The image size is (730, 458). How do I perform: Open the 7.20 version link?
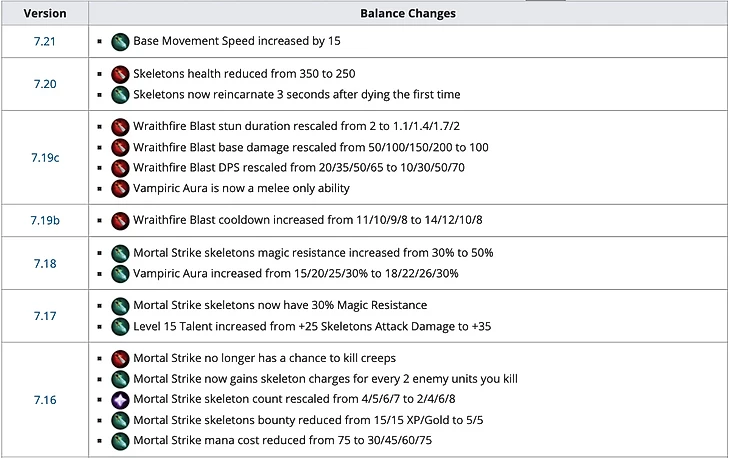click(45, 84)
